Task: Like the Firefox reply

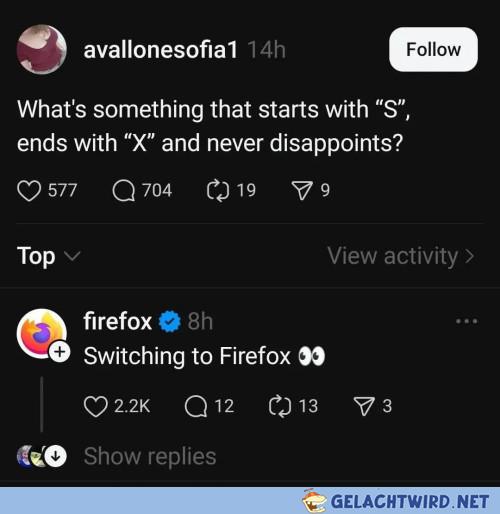Action: click(x=96, y=406)
